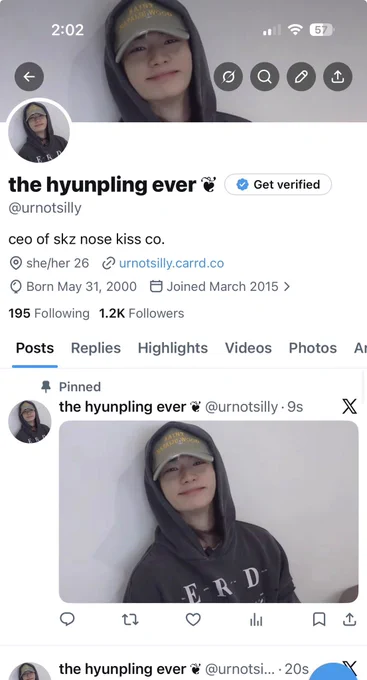This screenshot has height=680, width=367.
Task: View the 1.2K Followers list
Action: [x=141, y=313]
